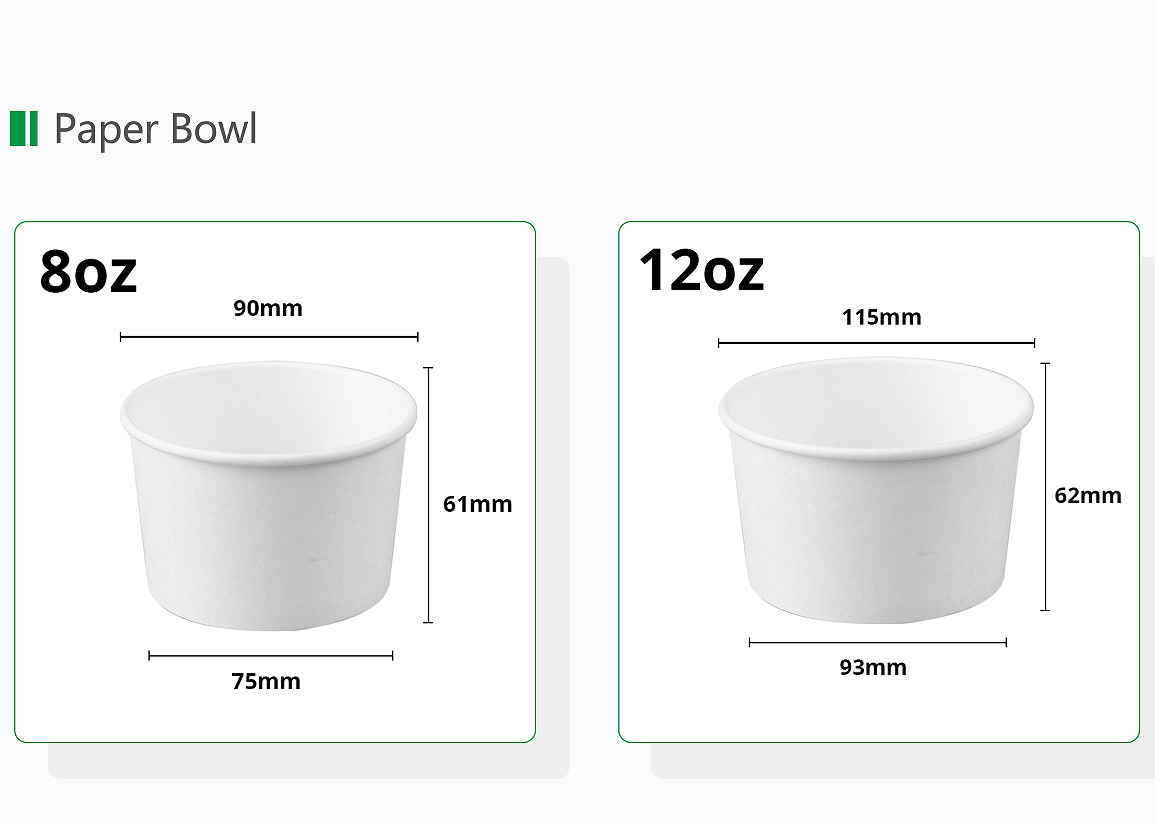Click the 62mm vertical measurement line
This screenshot has height=825, width=1155.
point(1045,487)
